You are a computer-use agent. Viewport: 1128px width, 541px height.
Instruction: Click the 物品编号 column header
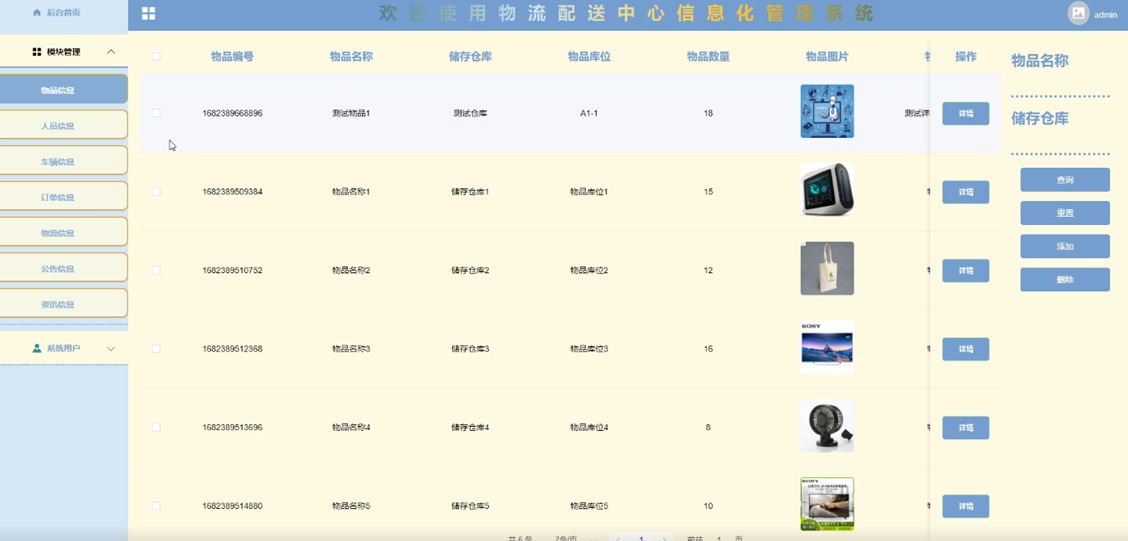[232, 57]
